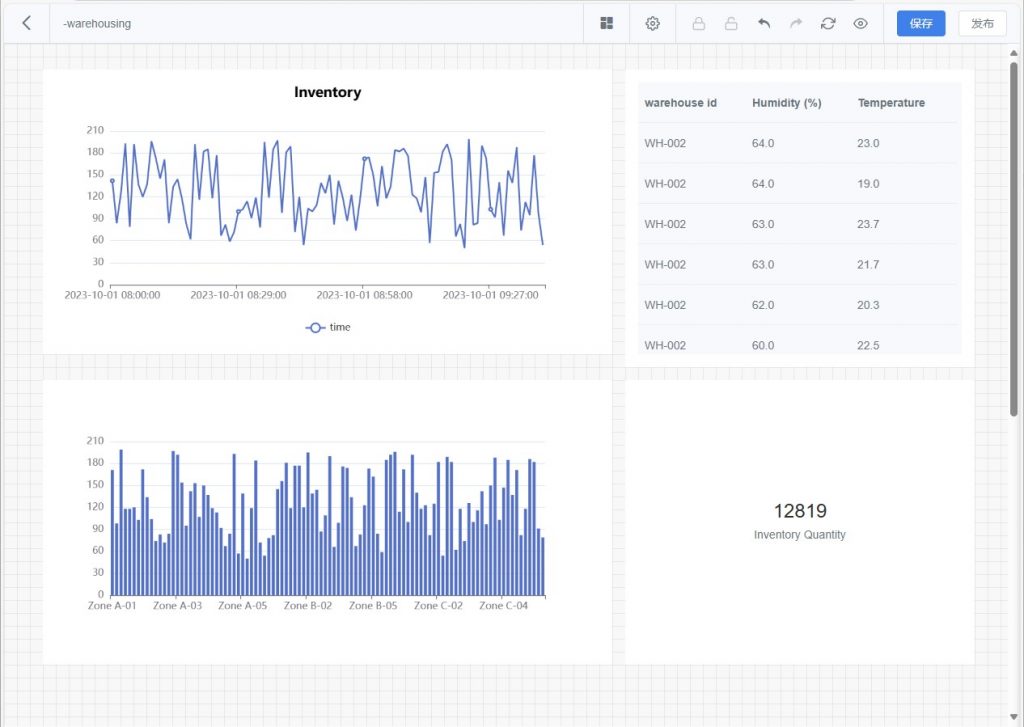Open the component layout grid icon
The image size is (1024, 727).
[x=606, y=23]
